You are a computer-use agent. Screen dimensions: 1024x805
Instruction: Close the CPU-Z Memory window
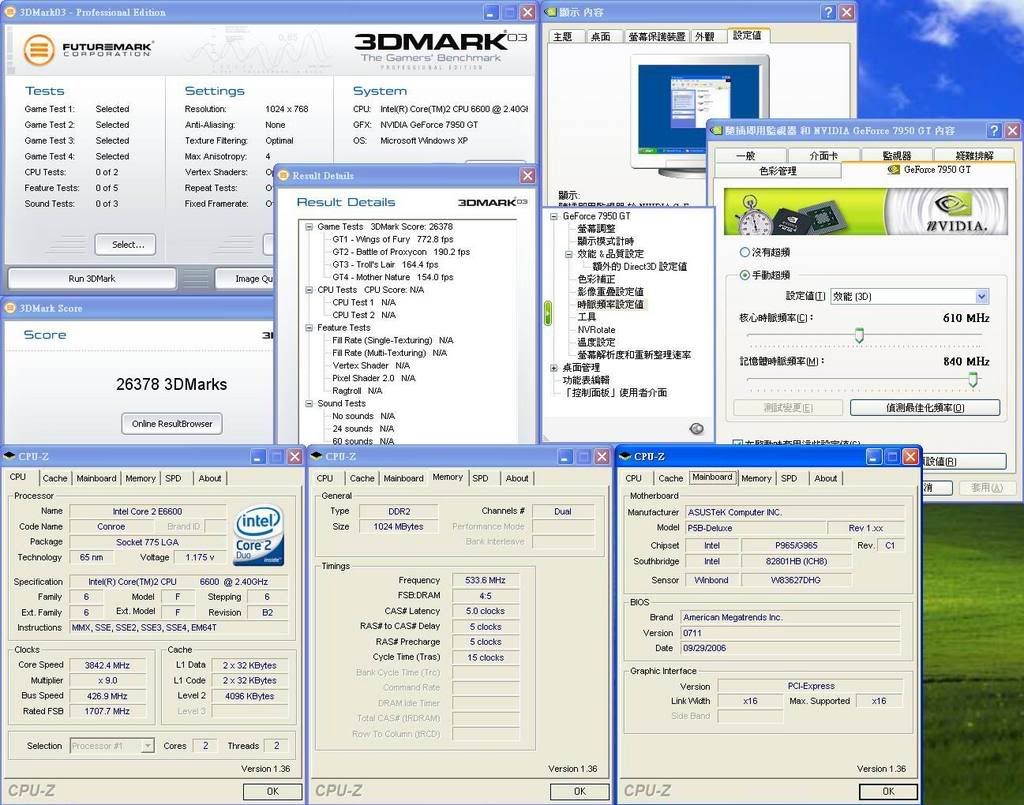602,456
